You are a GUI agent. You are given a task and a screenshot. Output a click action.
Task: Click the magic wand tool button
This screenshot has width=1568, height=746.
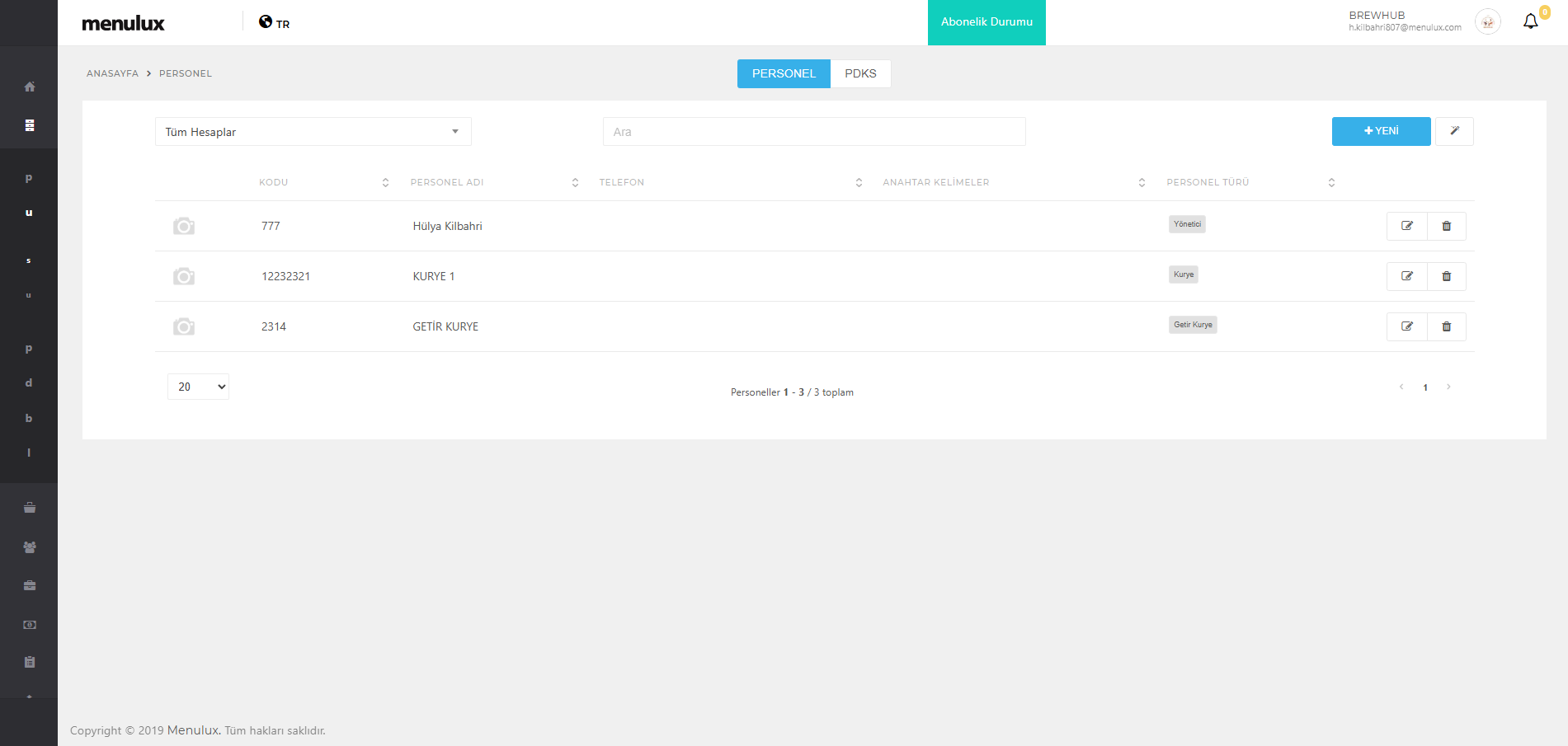1454,131
